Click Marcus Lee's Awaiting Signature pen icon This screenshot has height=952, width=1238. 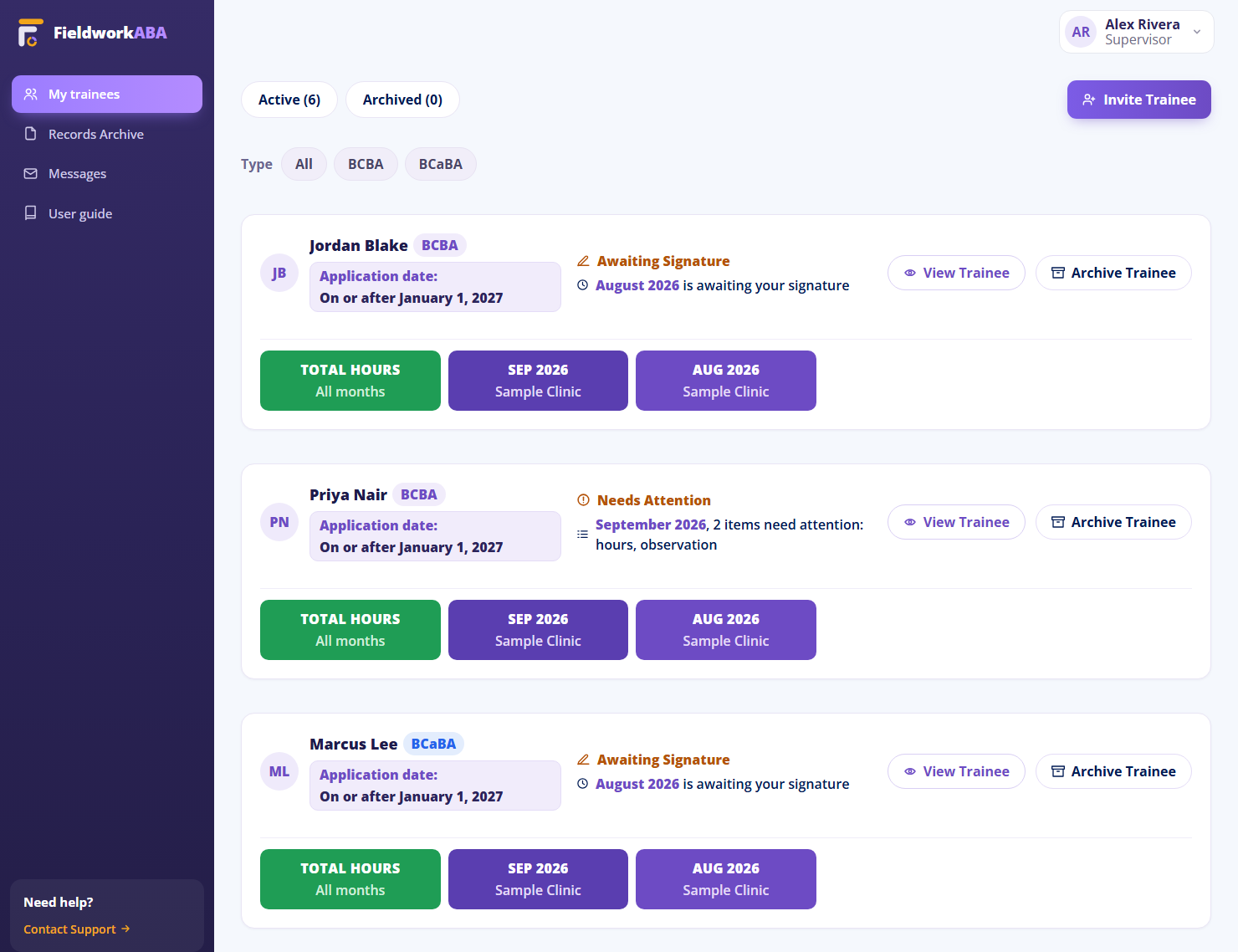[583, 760]
